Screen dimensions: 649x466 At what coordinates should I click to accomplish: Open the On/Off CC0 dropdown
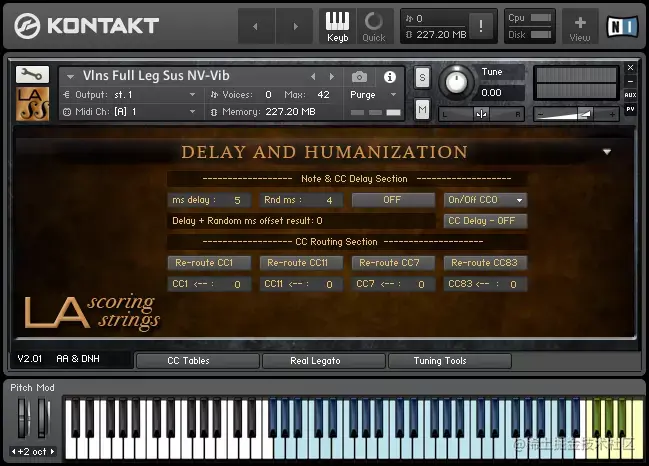(485, 200)
